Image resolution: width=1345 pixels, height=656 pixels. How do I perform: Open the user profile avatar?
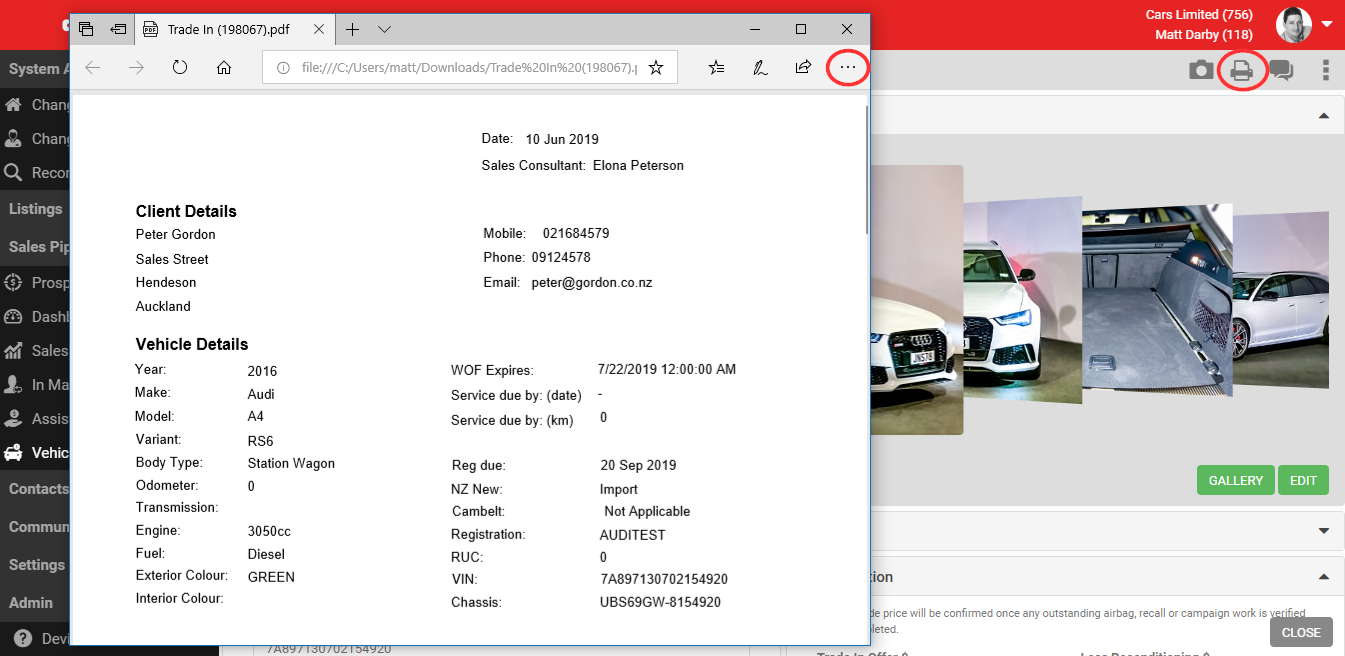click(1293, 24)
